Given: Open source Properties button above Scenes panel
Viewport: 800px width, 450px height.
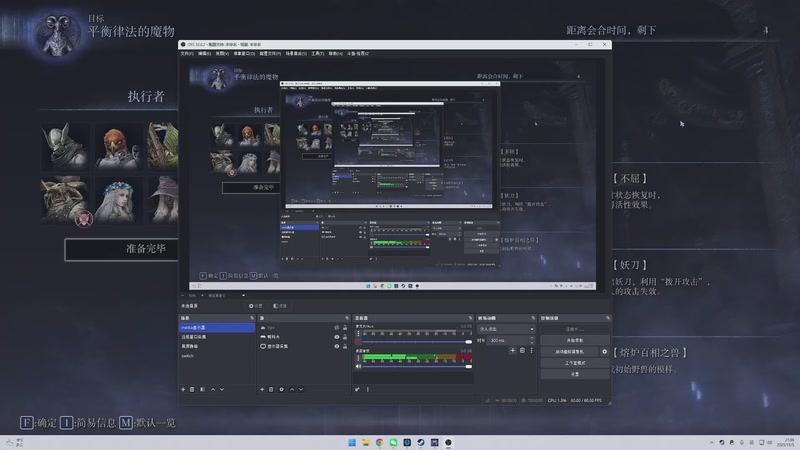Looking at the screenshot, I should click(x=256, y=306).
